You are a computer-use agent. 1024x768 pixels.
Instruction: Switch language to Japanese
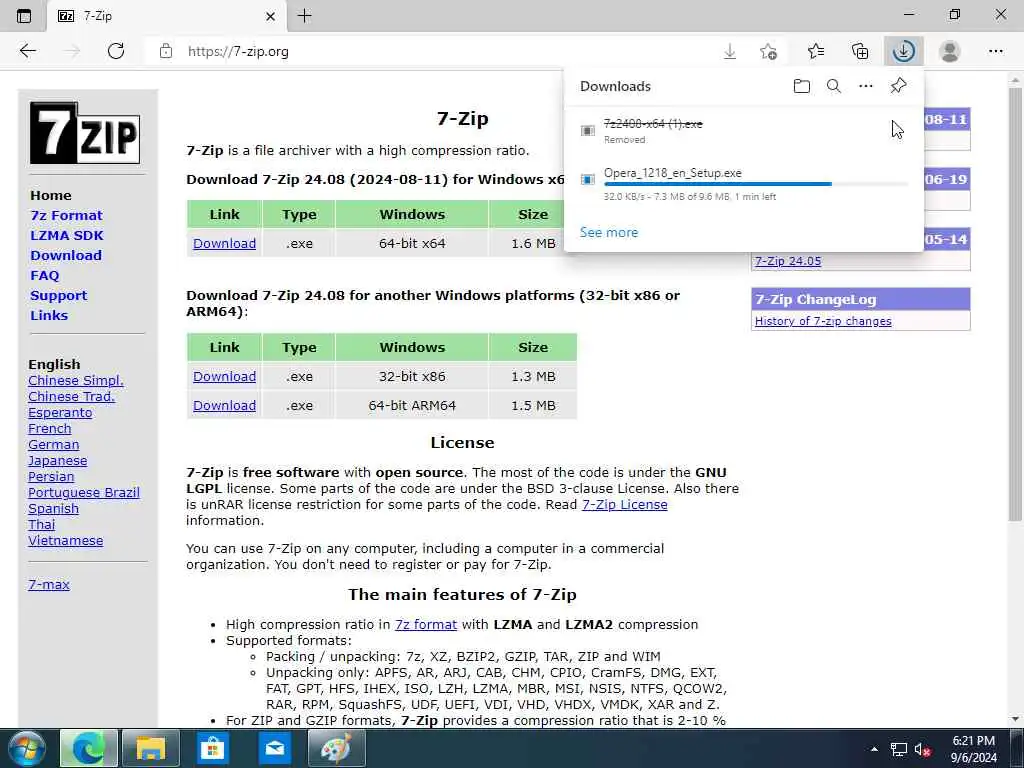[57, 461]
